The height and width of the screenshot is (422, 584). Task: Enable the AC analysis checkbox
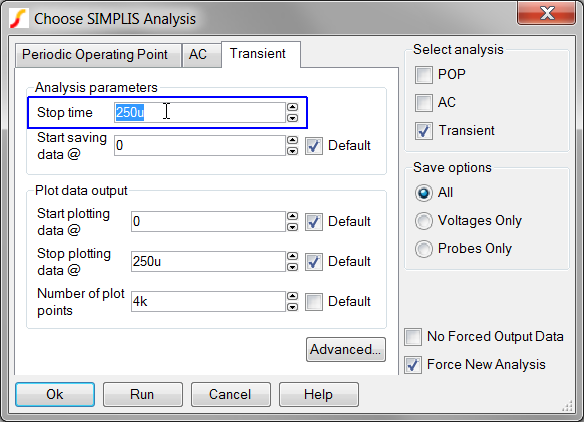(424, 103)
